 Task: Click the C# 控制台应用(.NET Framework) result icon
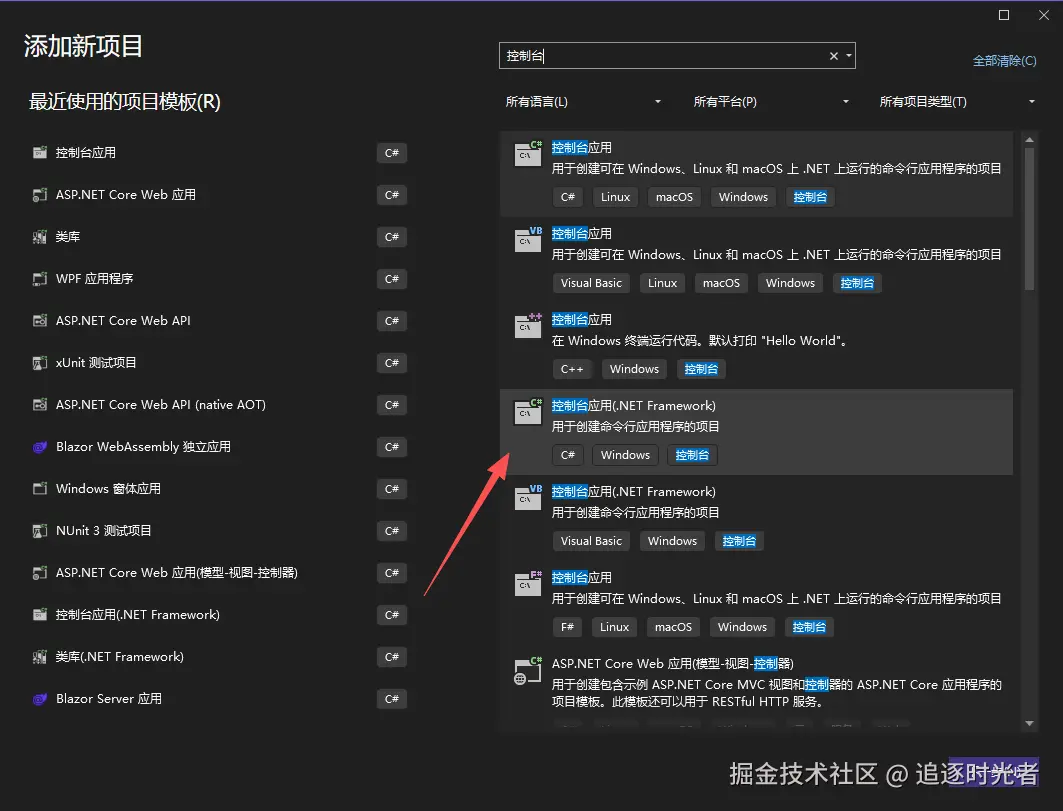tap(528, 412)
